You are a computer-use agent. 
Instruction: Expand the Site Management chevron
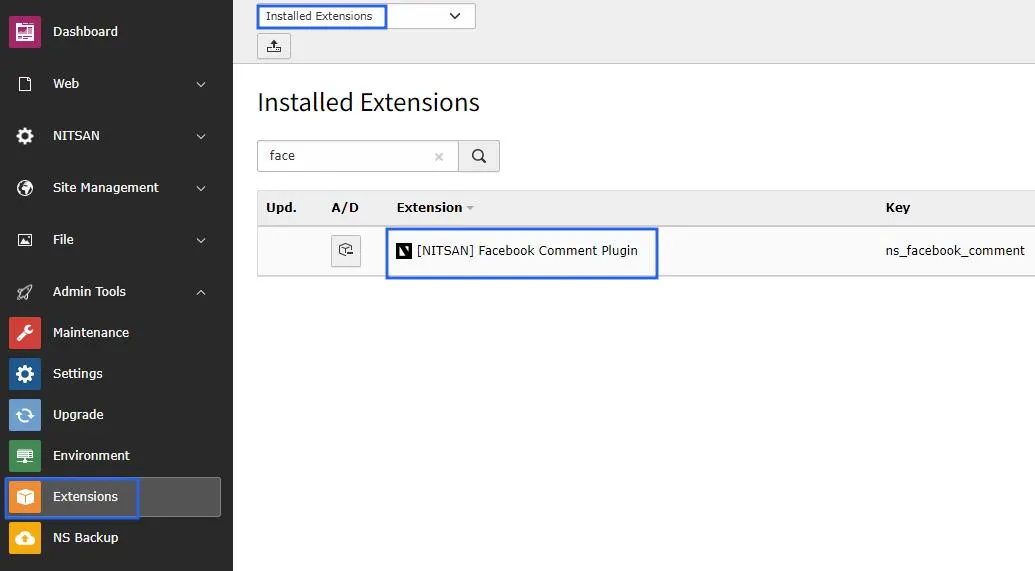click(x=201, y=188)
